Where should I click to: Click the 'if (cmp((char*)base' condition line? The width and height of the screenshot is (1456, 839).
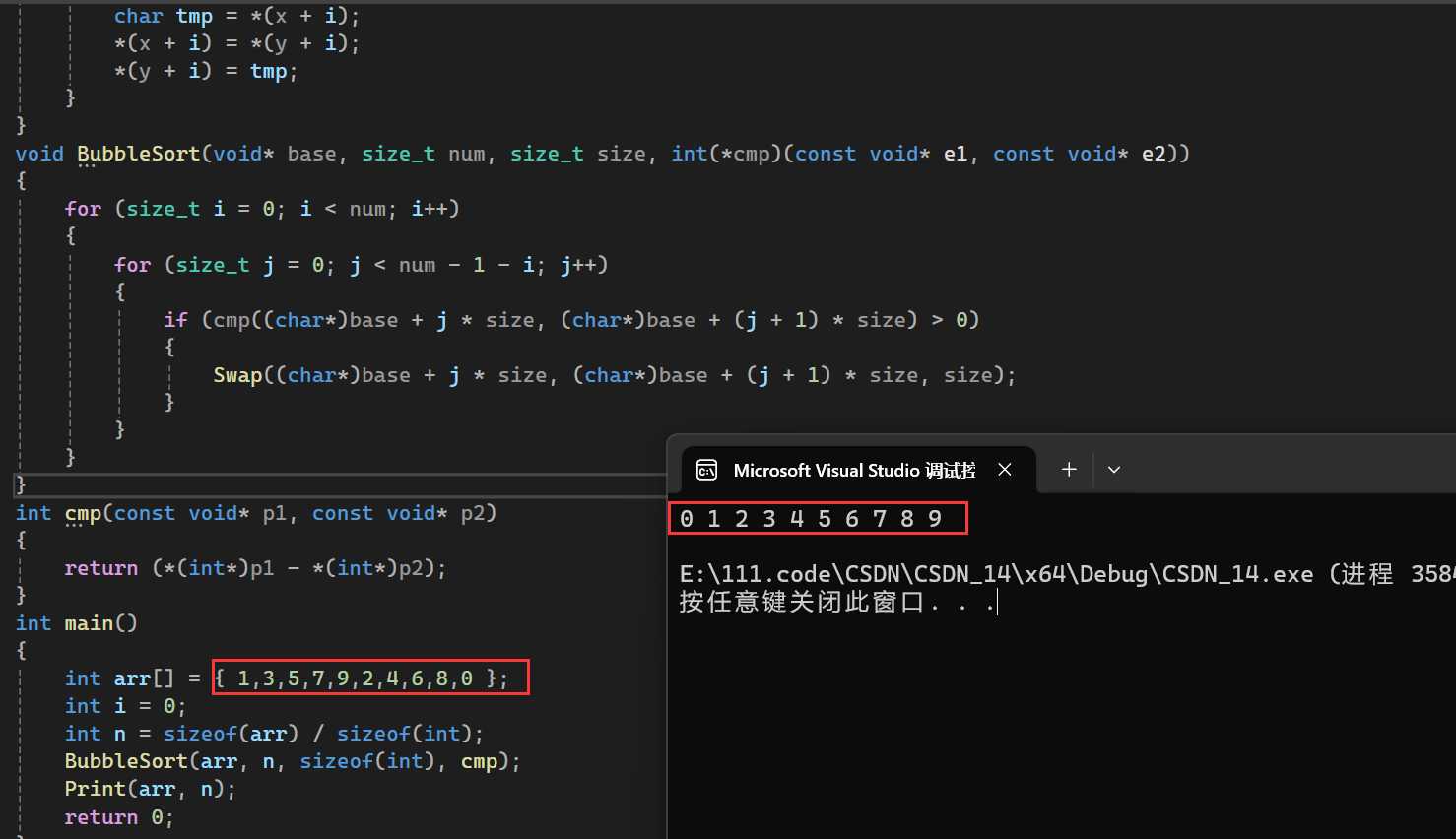tap(571, 320)
